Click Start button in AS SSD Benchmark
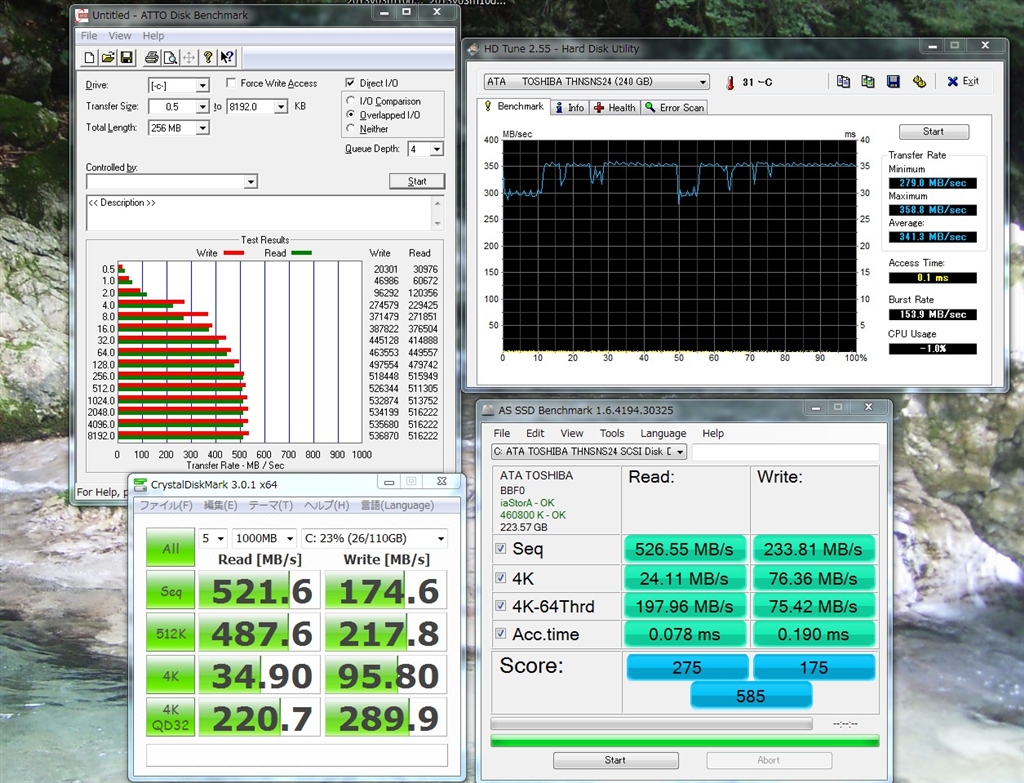The height and width of the screenshot is (783, 1024). [615, 760]
